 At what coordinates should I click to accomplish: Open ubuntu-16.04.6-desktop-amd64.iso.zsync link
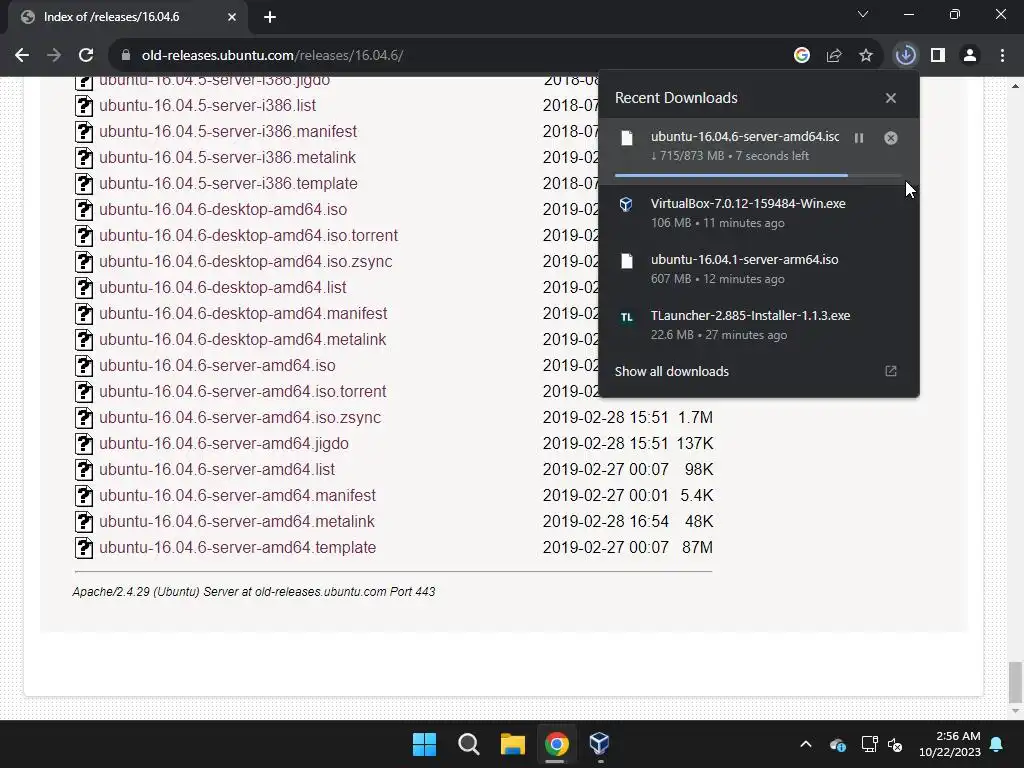(x=246, y=262)
